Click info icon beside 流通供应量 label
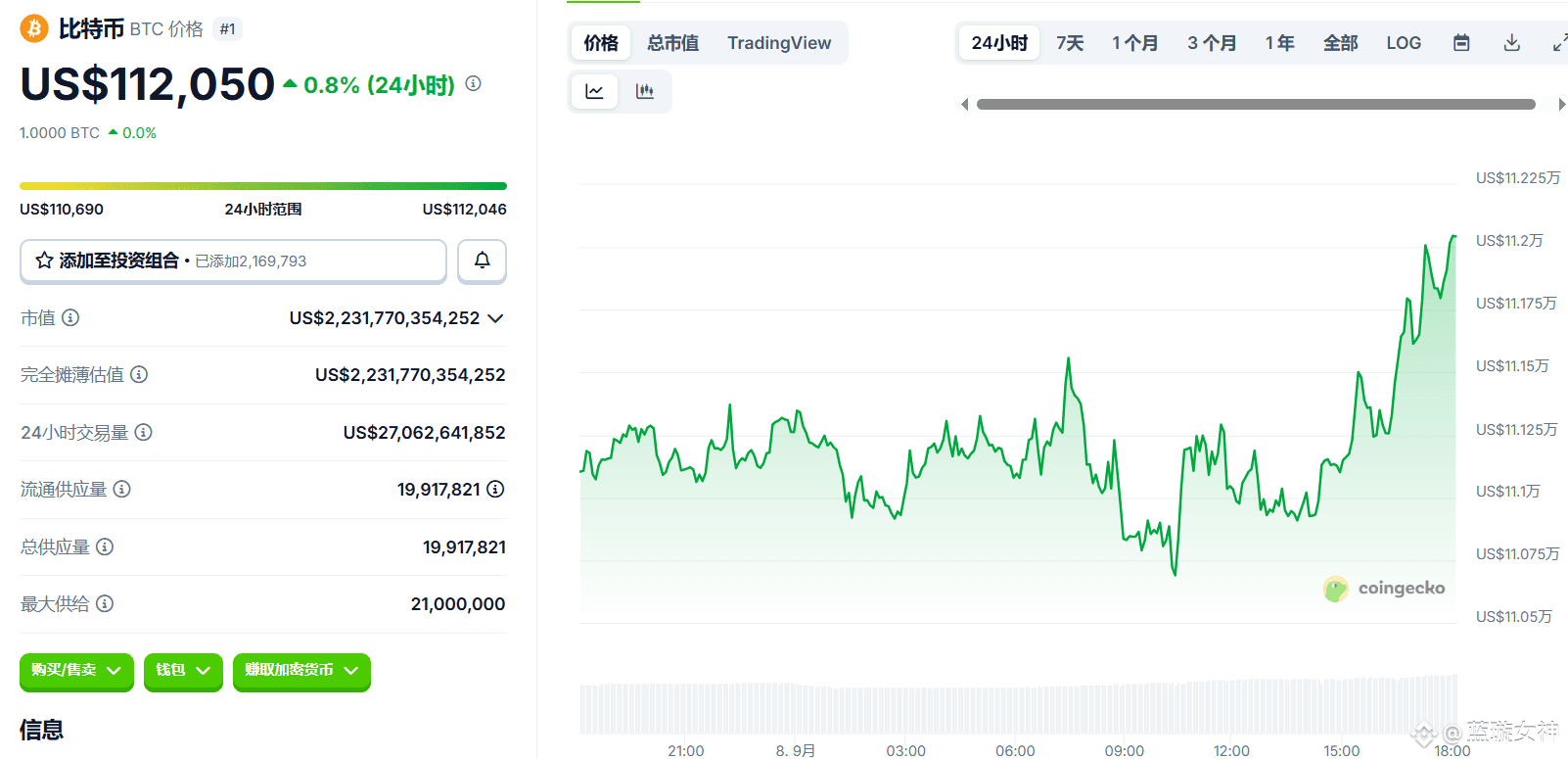 (x=121, y=489)
